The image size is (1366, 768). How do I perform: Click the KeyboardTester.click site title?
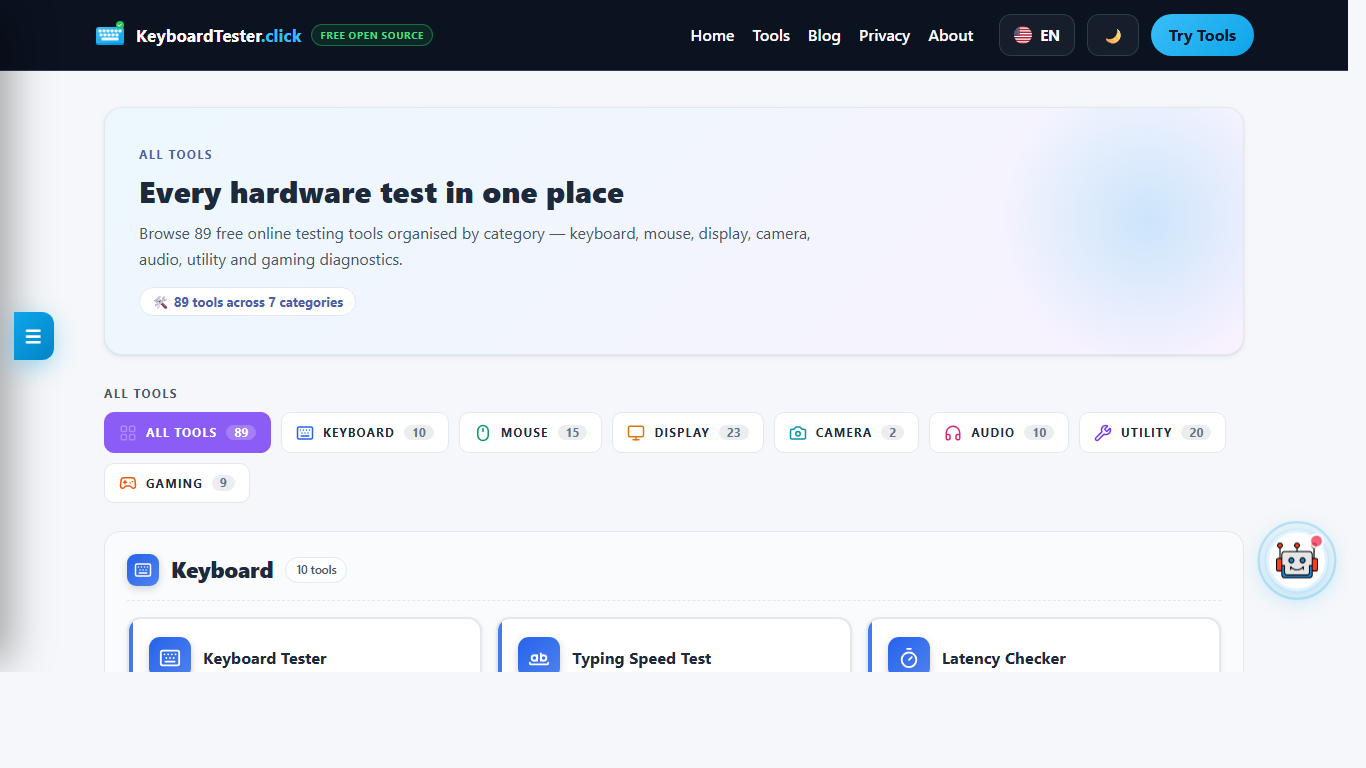tap(218, 35)
